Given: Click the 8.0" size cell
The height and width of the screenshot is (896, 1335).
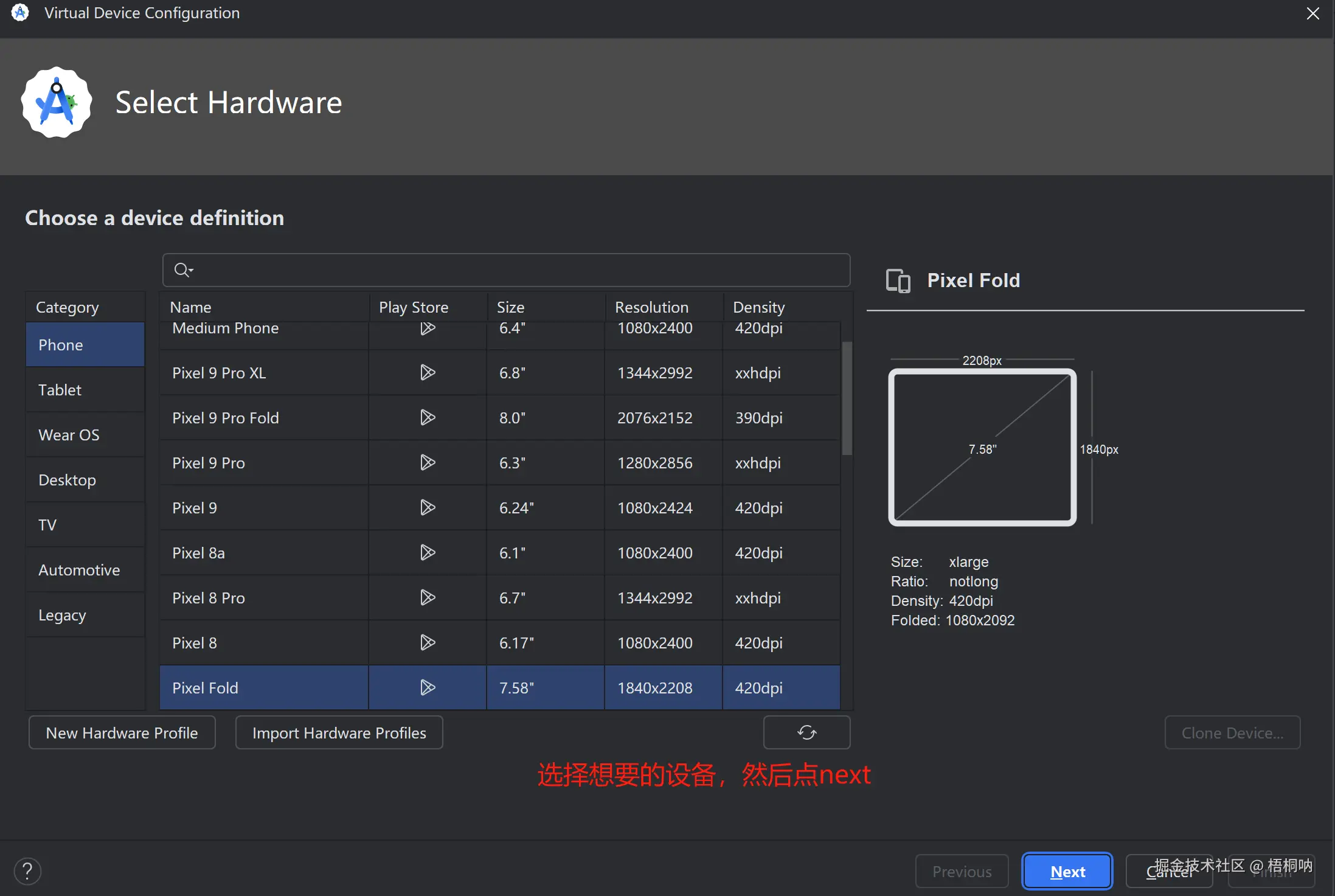Looking at the screenshot, I should [546, 418].
